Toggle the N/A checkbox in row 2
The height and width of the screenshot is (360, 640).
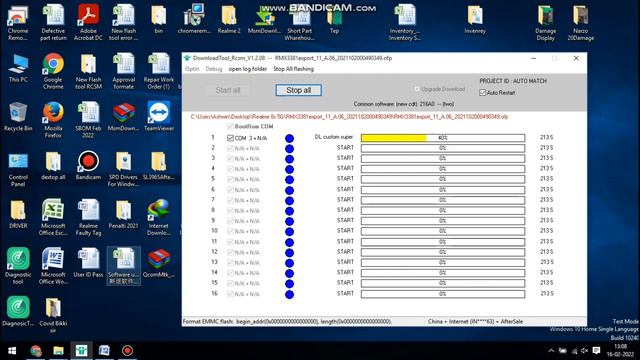tap(230, 149)
